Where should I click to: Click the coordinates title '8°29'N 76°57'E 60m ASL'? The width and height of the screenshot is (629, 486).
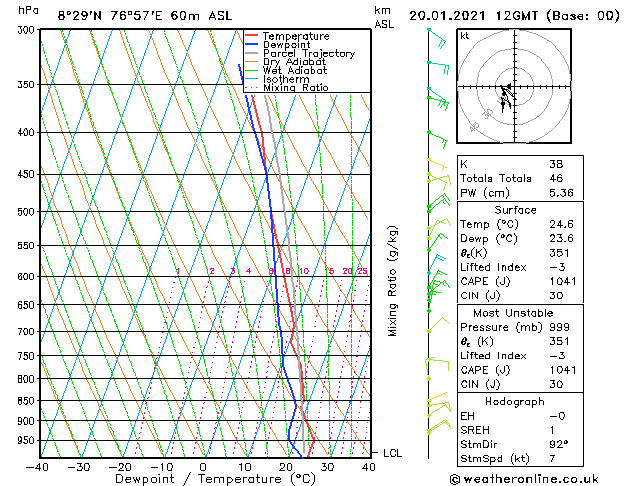tap(145, 16)
